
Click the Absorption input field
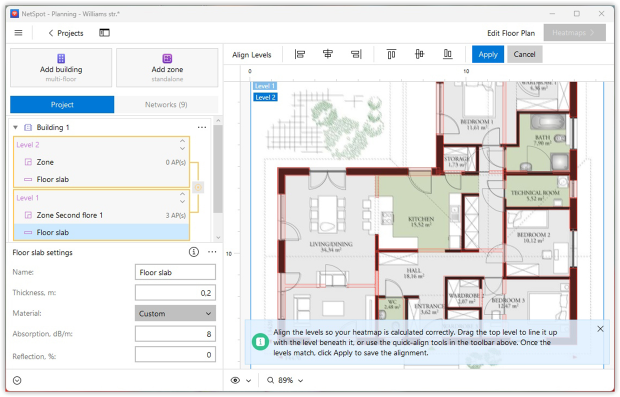coord(175,334)
